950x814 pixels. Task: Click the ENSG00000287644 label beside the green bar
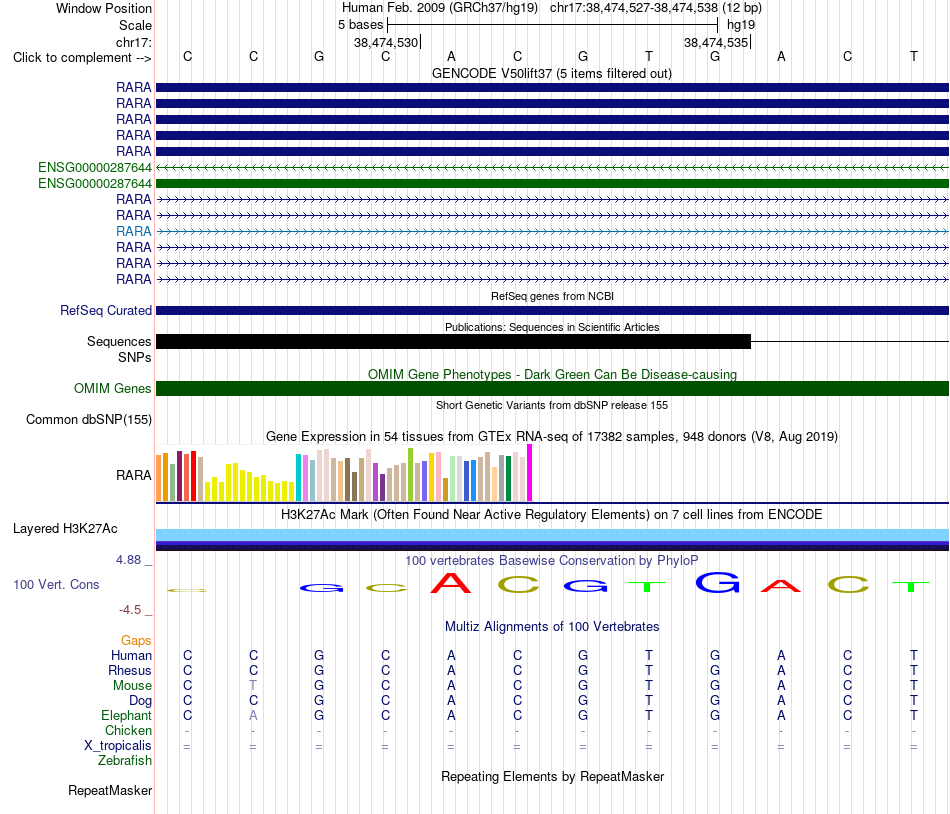pyautogui.click(x=95, y=184)
